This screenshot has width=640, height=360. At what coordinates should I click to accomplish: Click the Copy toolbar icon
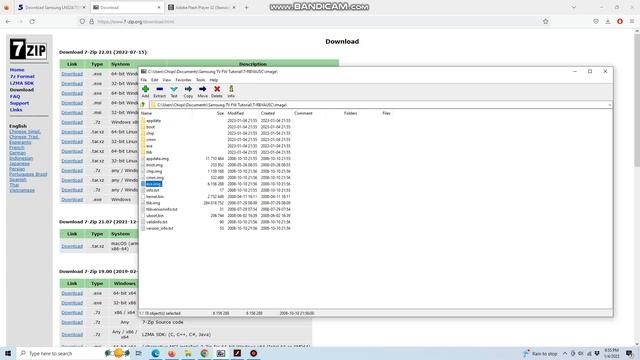pos(188,91)
